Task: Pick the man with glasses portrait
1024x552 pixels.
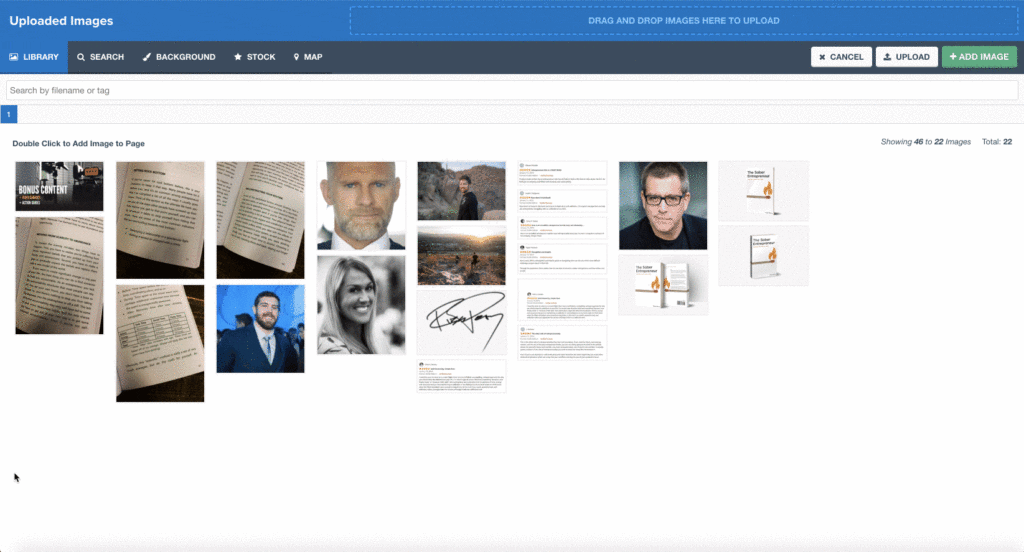Action: click(662, 206)
